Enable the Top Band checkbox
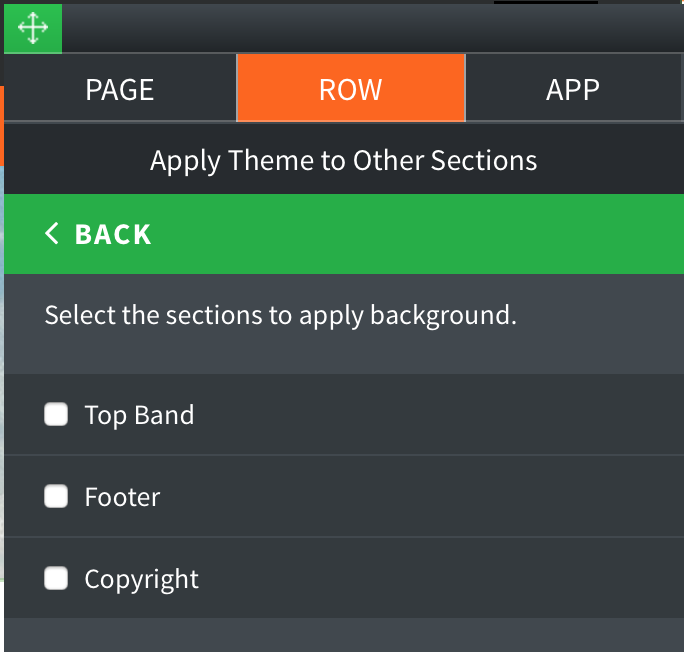The width and height of the screenshot is (684, 652). click(x=56, y=414)
